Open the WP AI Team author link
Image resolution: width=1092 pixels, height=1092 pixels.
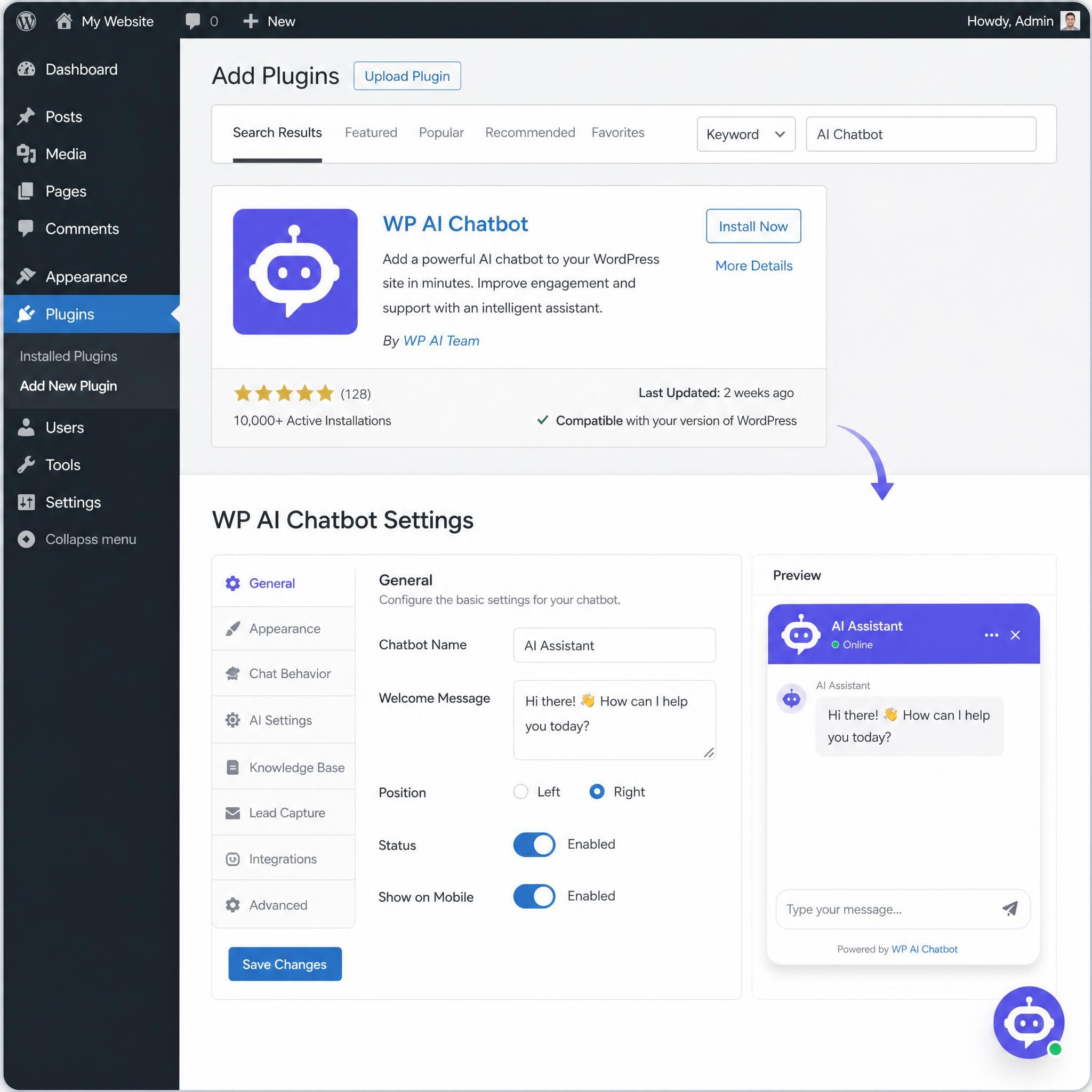pyautogui.click(x=441, y=341)
